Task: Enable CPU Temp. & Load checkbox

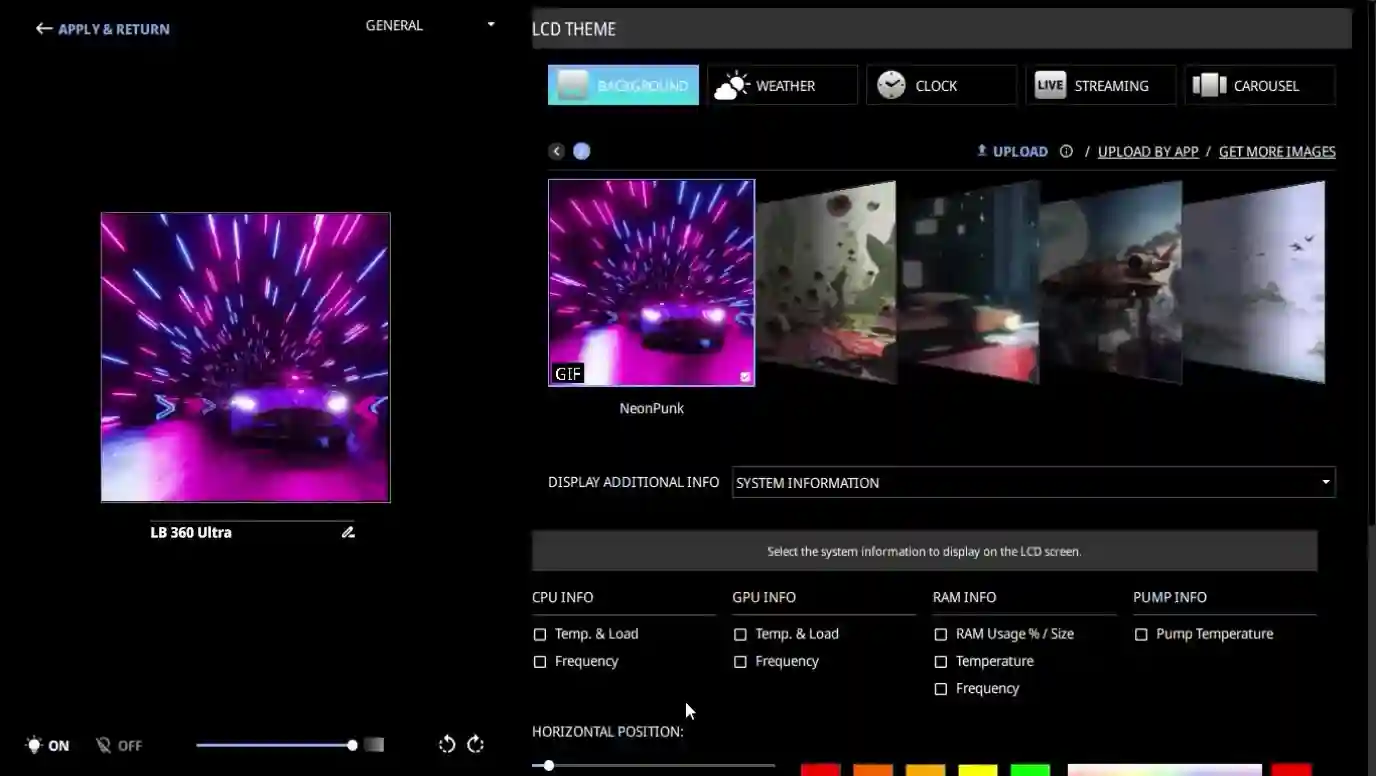Action: point(540,634)
